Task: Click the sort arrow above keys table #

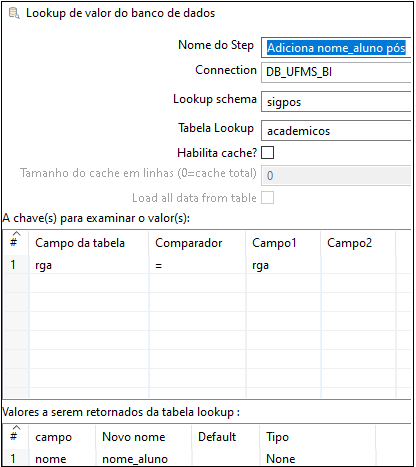Action: 16,234
